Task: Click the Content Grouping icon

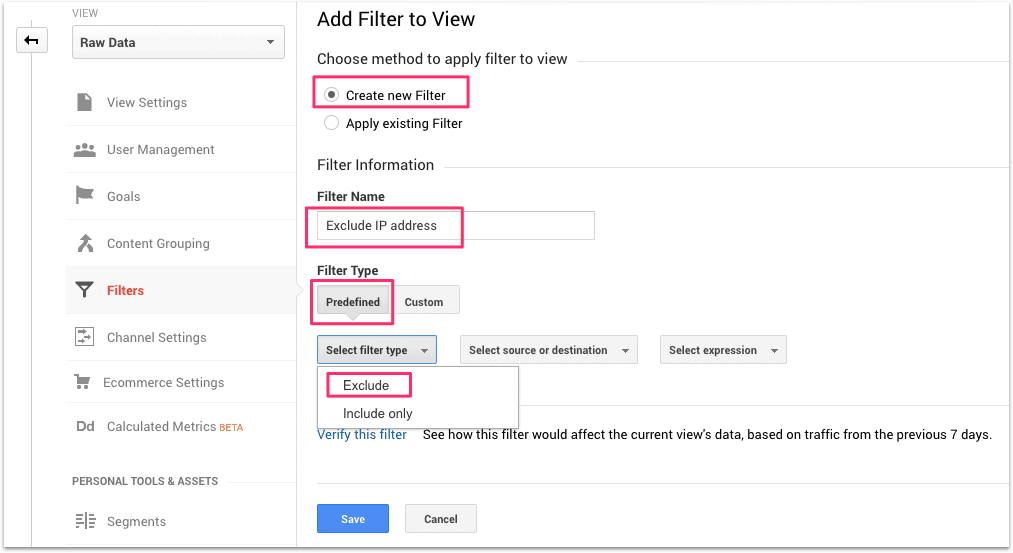Action: (x=85, y=243)
